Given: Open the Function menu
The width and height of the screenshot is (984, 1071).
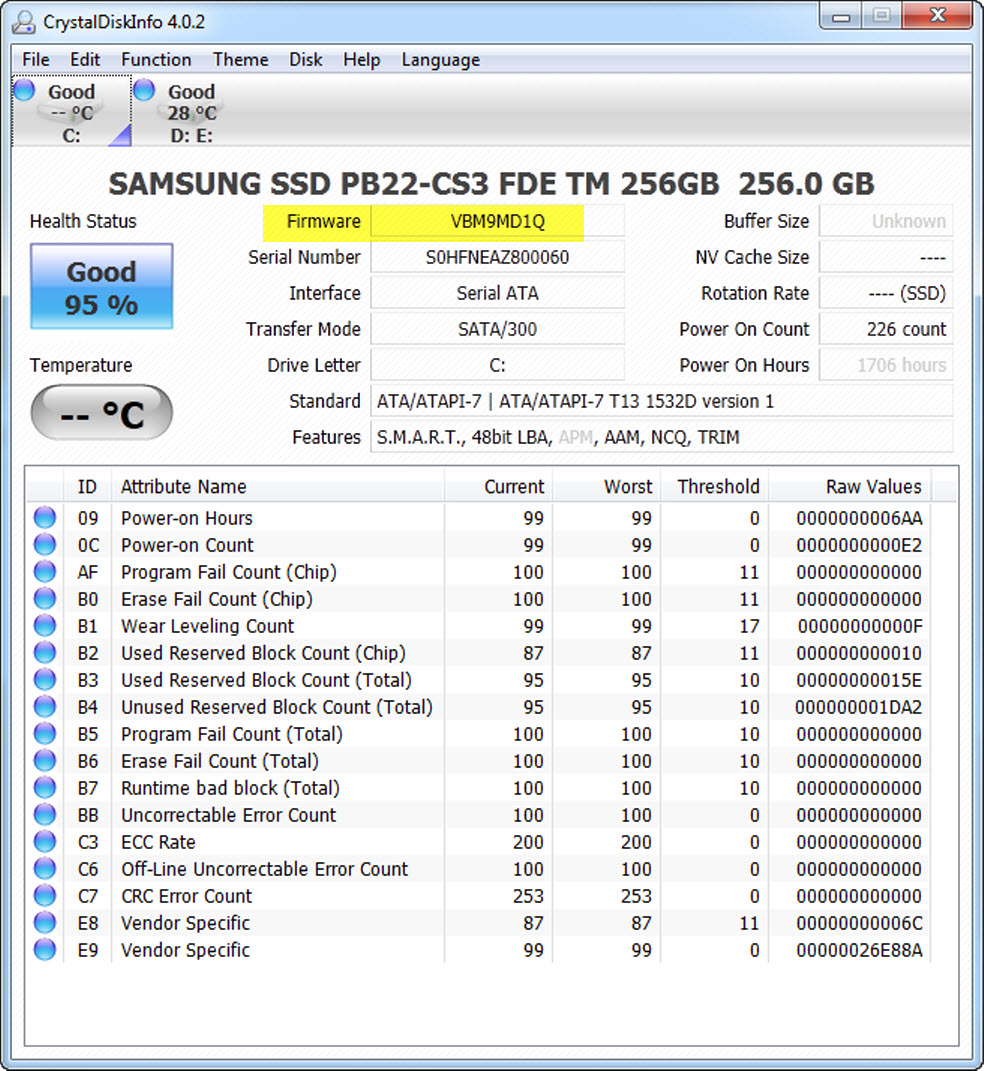Looking at the screenshot, I should point(156,60).
